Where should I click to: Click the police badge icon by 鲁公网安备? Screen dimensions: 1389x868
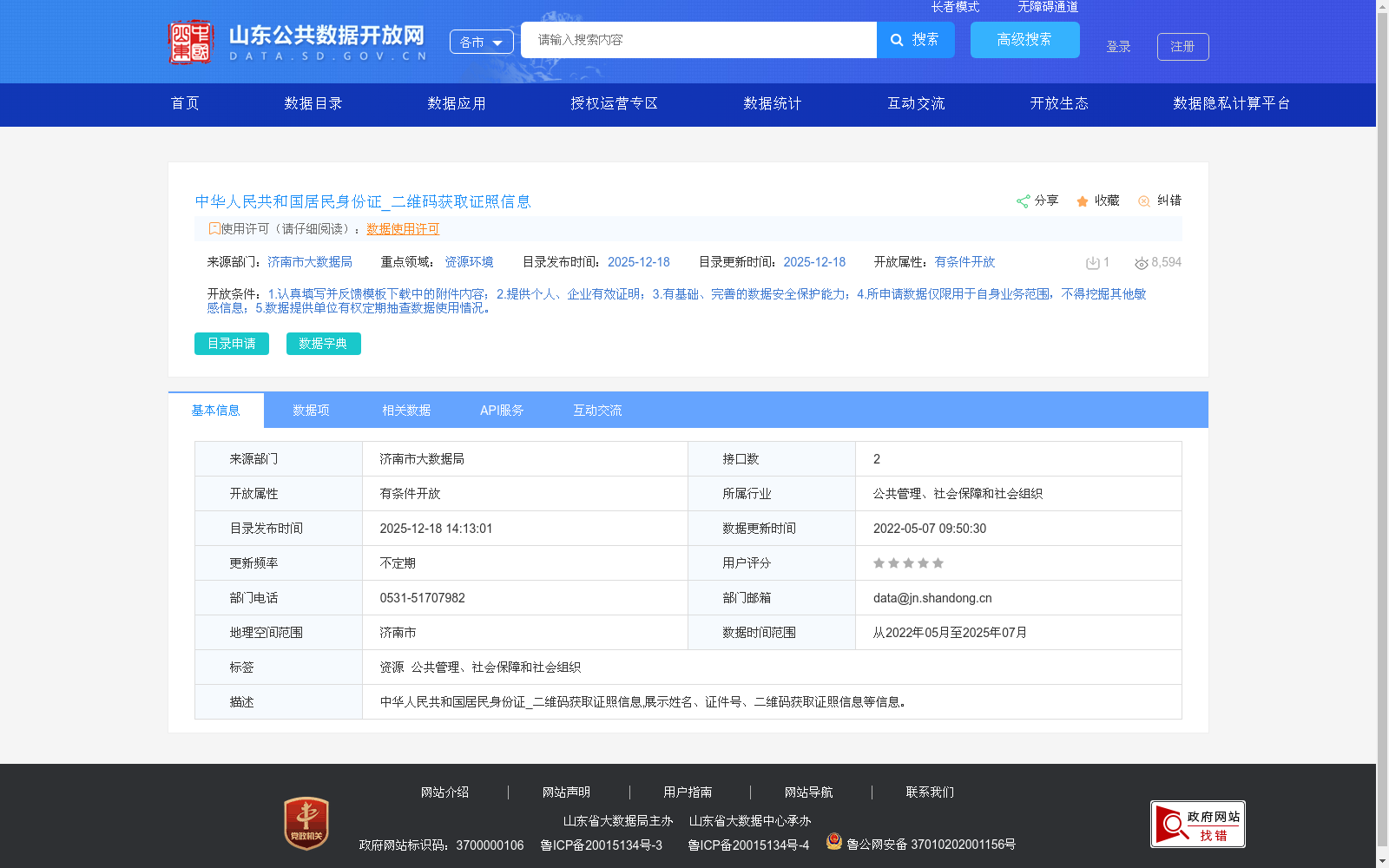(x=834, y=841)
